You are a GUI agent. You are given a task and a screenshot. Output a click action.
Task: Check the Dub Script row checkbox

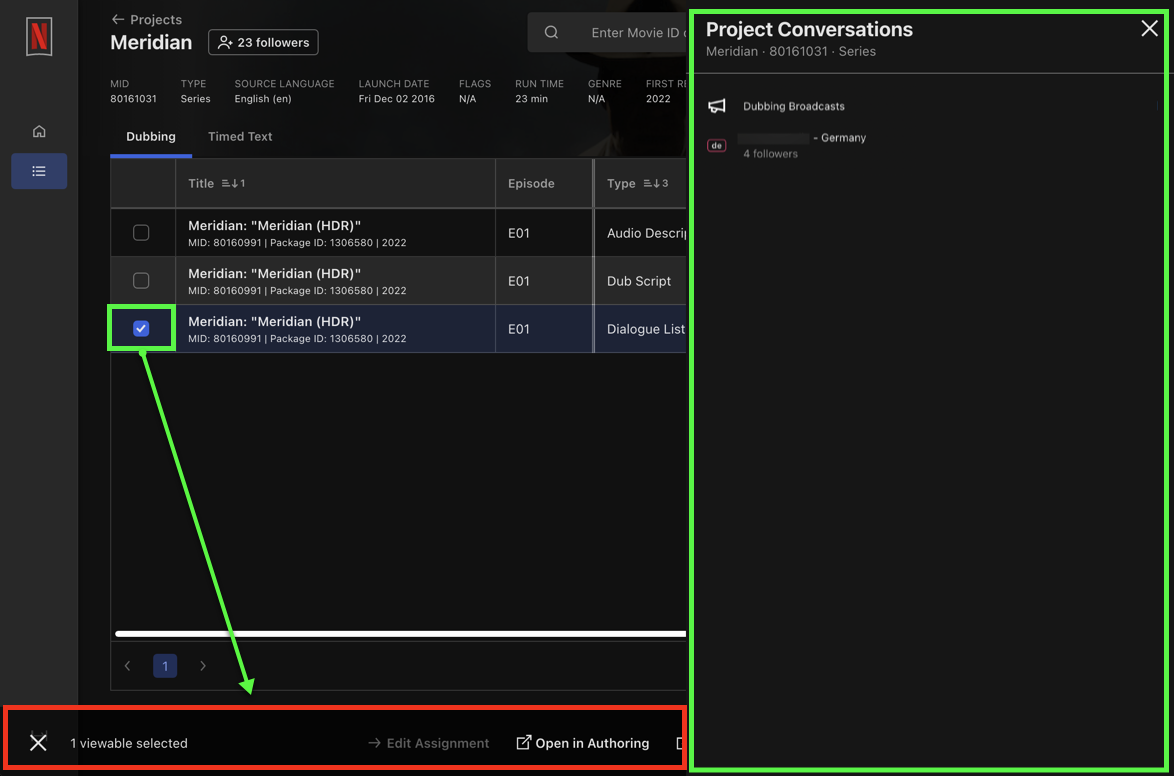click(x=141, y=281)
